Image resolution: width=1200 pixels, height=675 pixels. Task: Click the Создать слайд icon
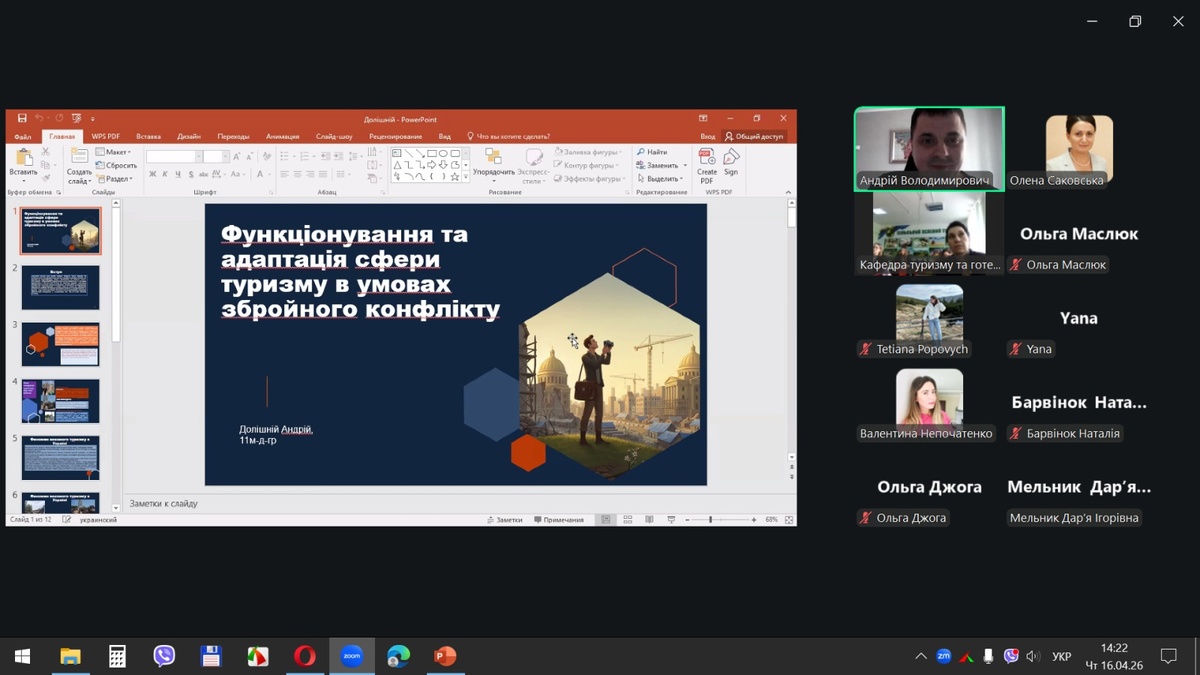click(79, 158)
